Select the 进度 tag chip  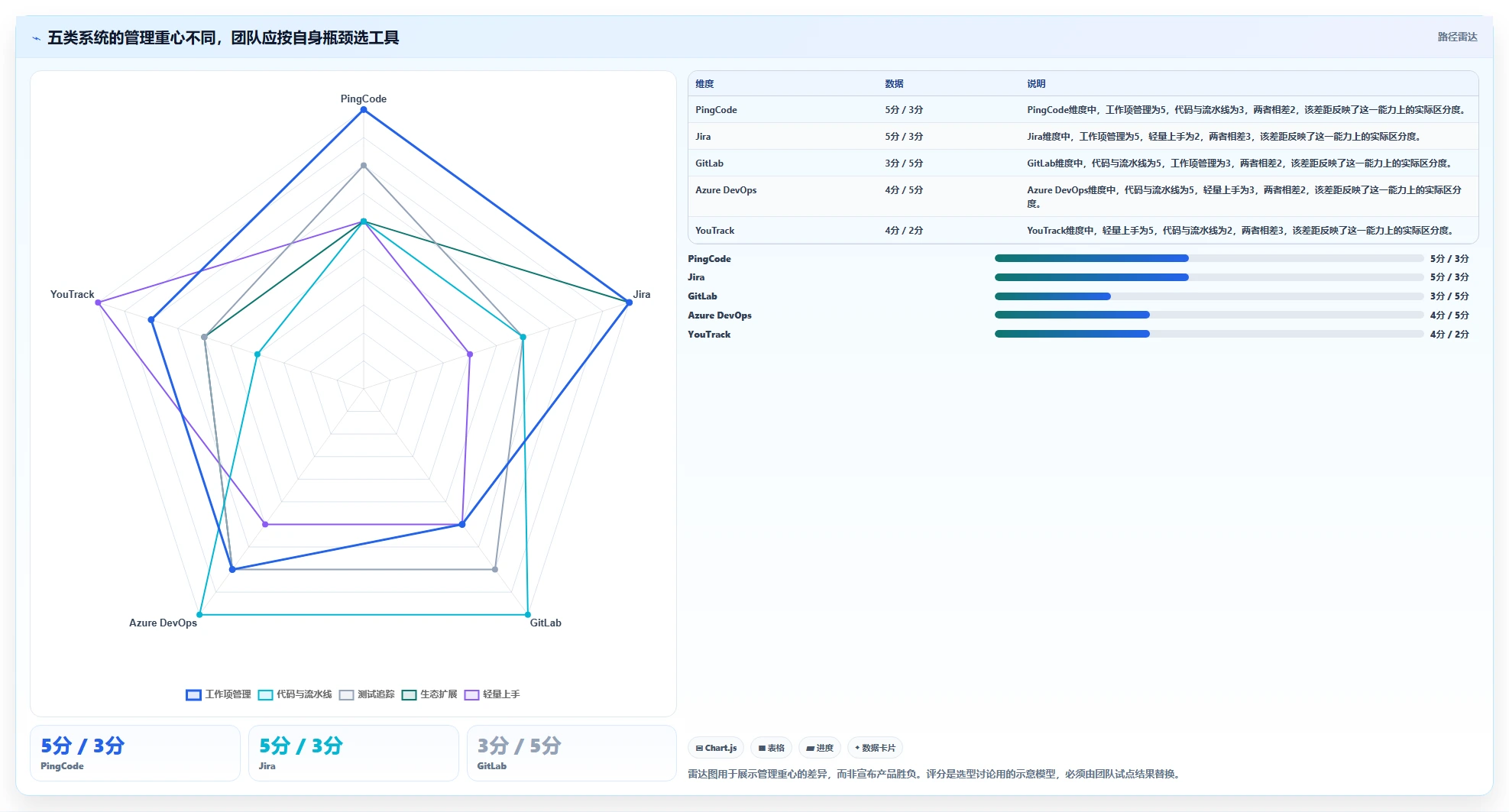[x=820, y=748]
